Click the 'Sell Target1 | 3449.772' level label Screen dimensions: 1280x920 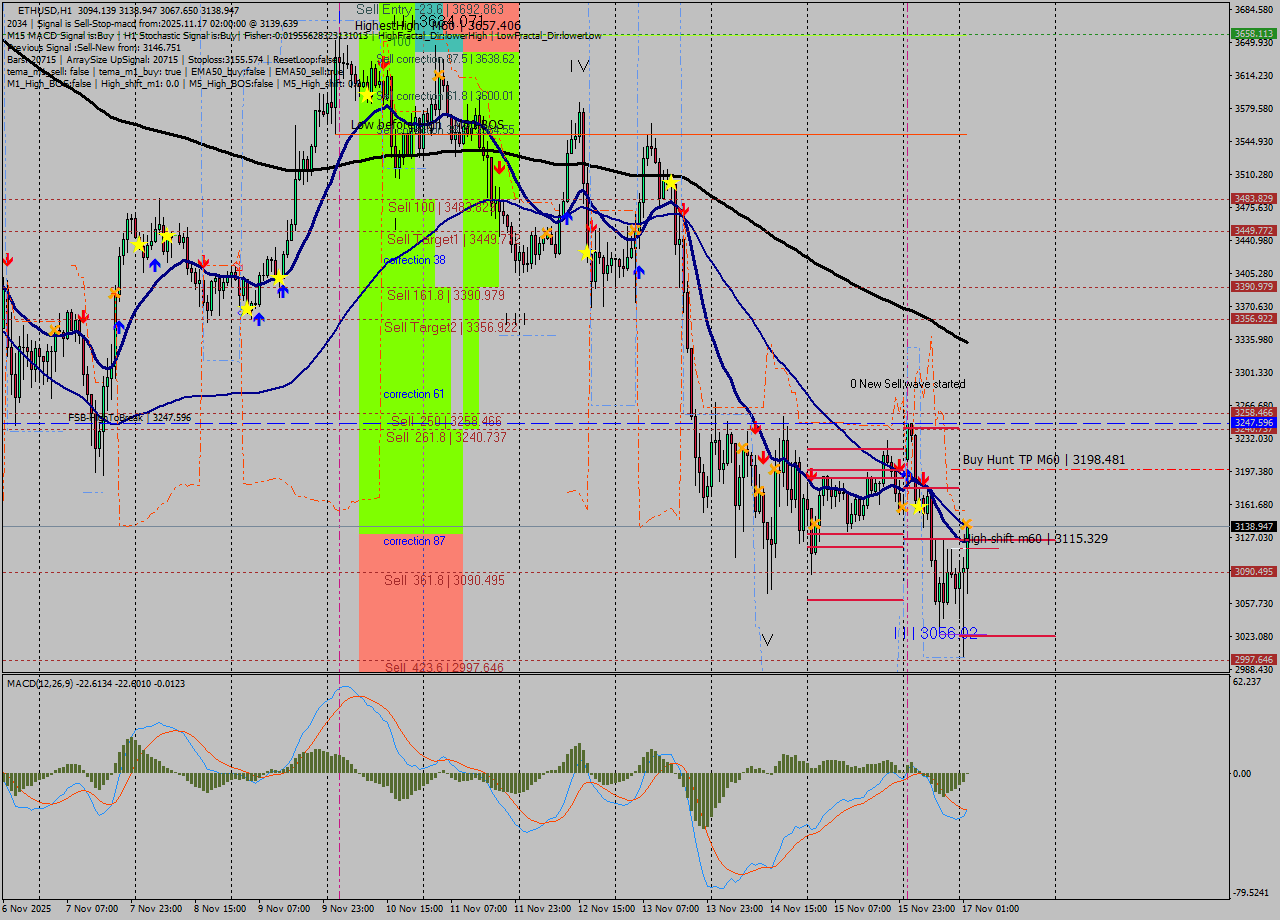coord(451,240)
